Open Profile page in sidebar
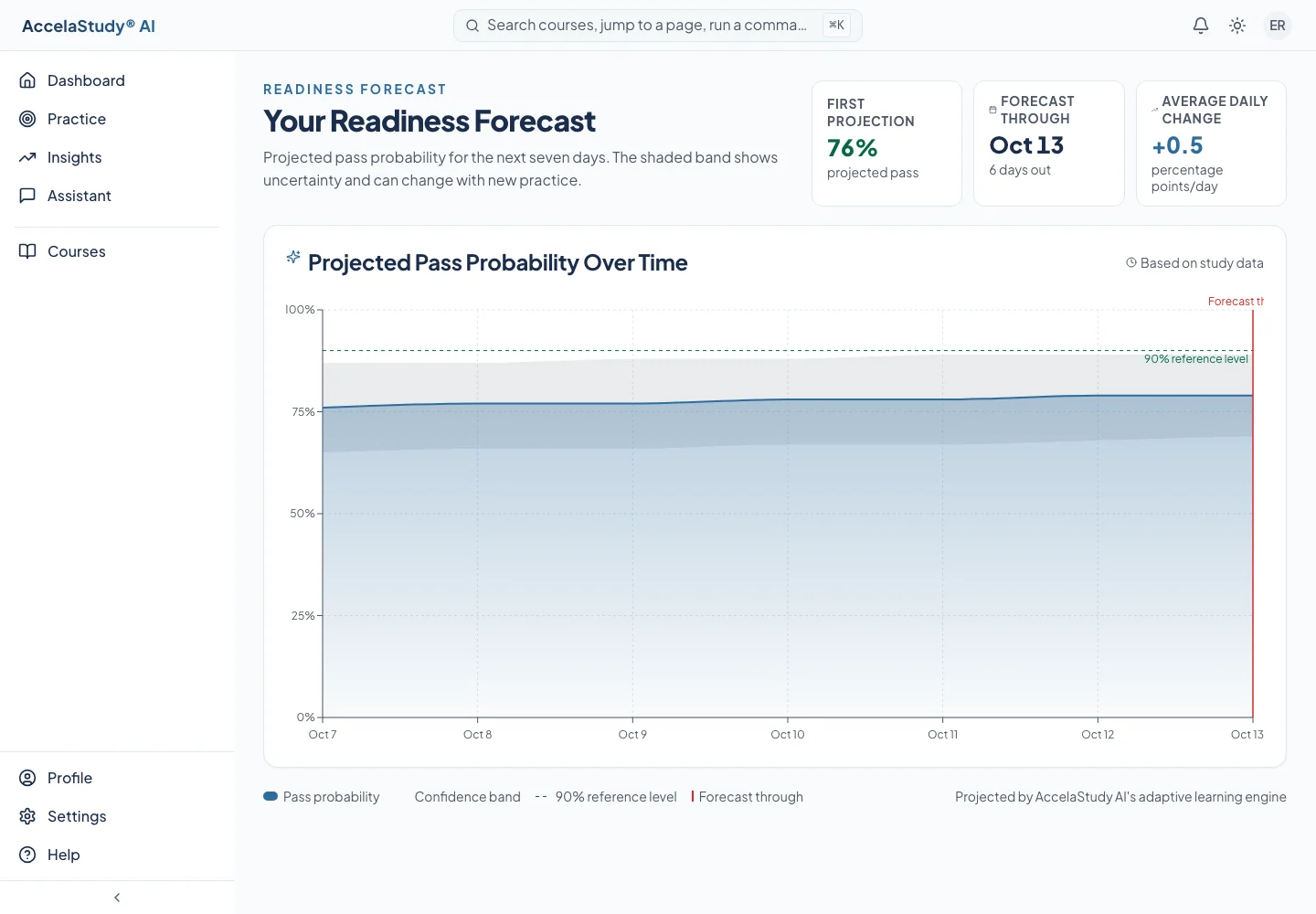 (x=117, y=778)
